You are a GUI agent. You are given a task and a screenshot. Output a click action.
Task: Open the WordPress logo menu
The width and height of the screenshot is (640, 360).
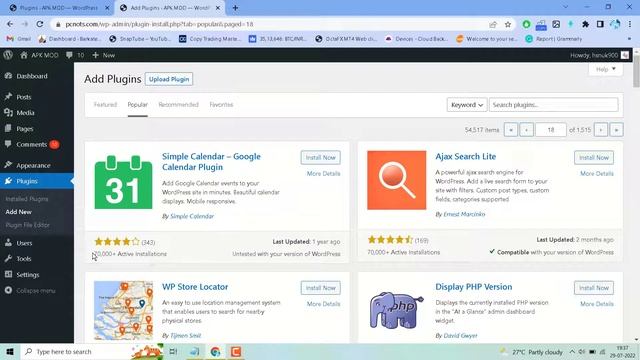click(8, 55)
